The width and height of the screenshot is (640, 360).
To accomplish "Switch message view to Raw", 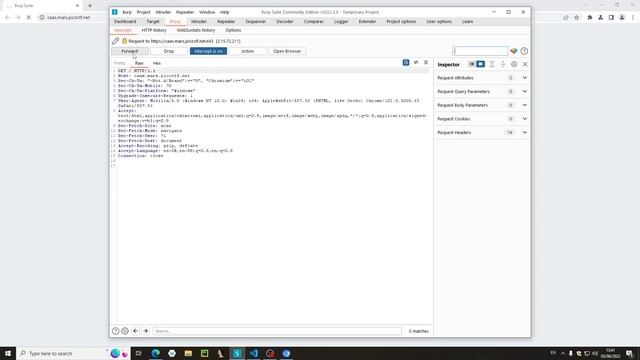I will 139,63.
